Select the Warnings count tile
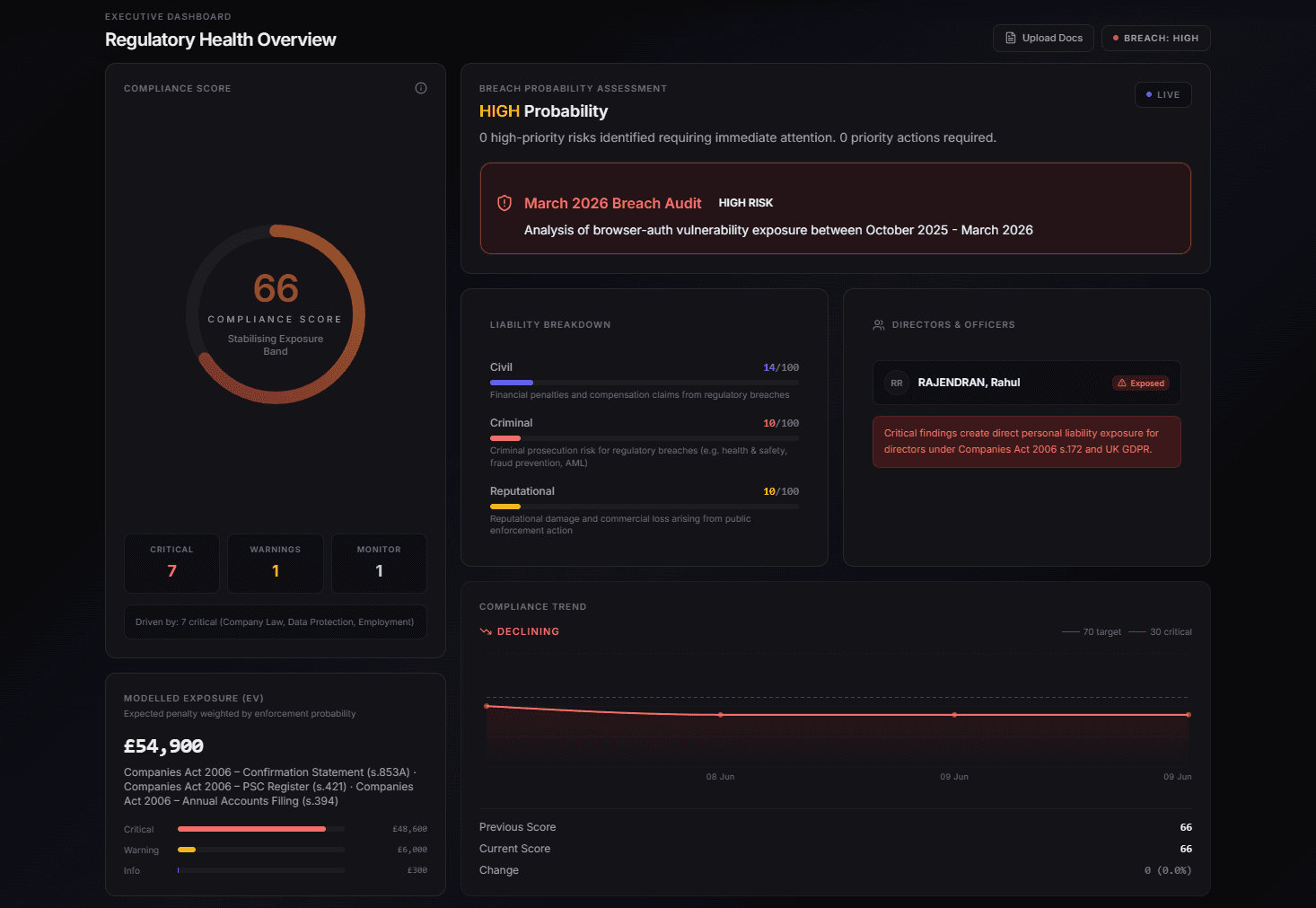Screen dimensions: 1316x908 point(276,563)
